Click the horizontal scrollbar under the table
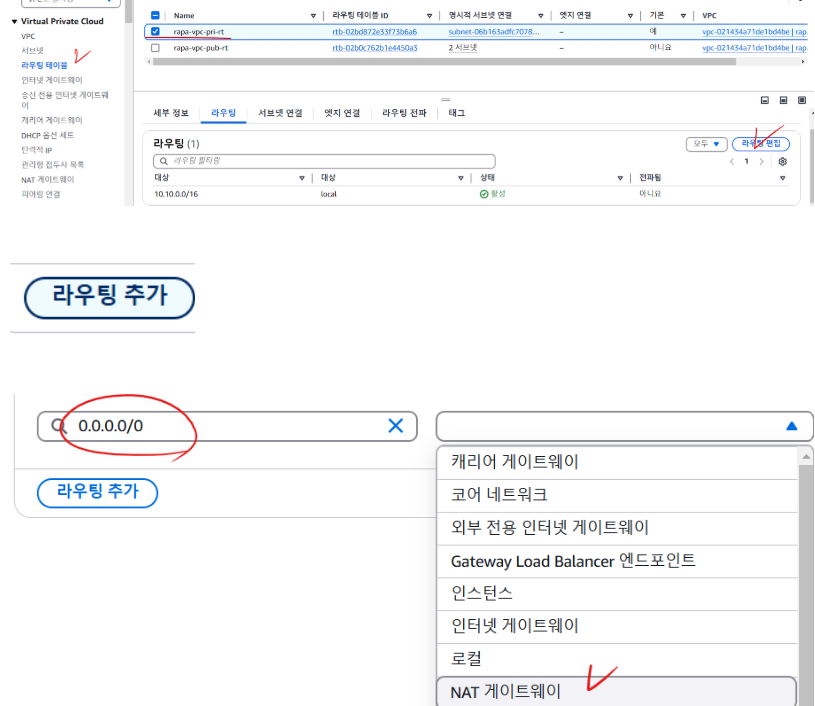 (x=444, y=62)
